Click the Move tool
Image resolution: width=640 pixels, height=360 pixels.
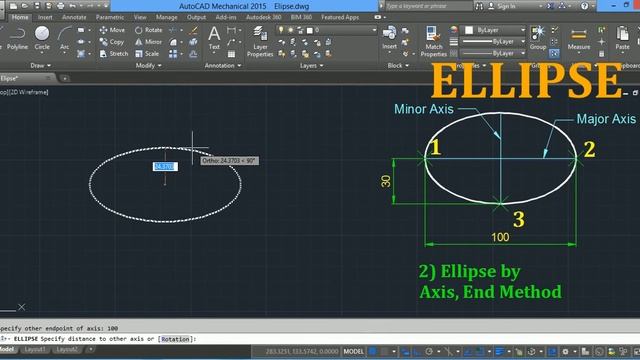(112, 30)
